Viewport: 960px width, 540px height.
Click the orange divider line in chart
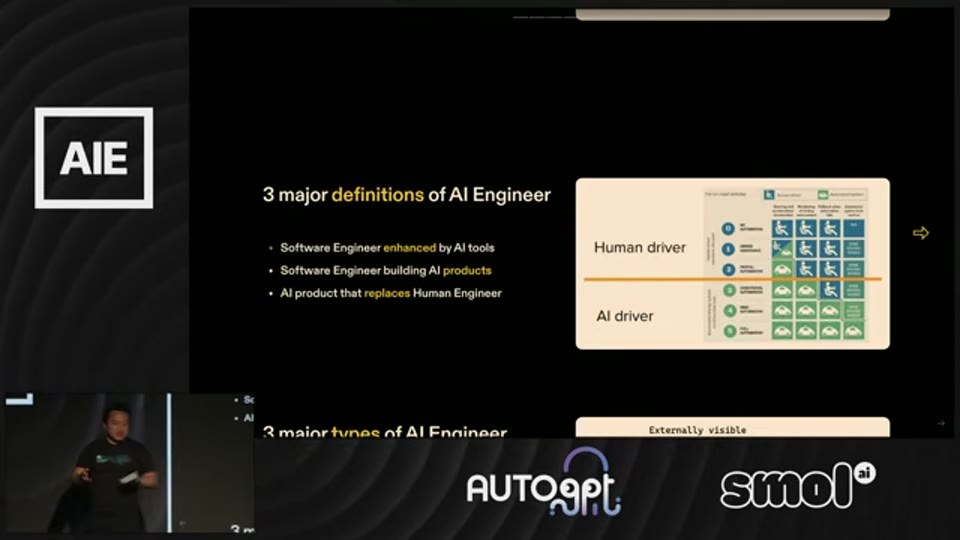point(732,279)
